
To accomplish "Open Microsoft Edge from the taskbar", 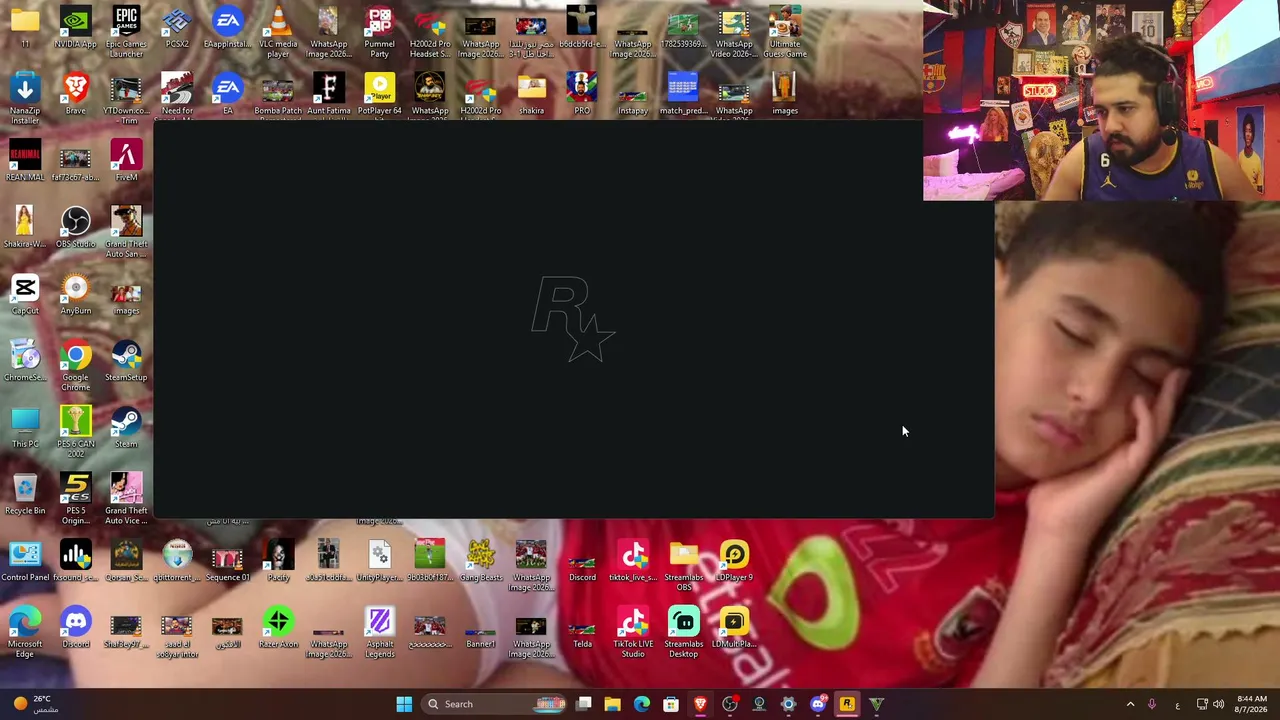I will [642, 704].
